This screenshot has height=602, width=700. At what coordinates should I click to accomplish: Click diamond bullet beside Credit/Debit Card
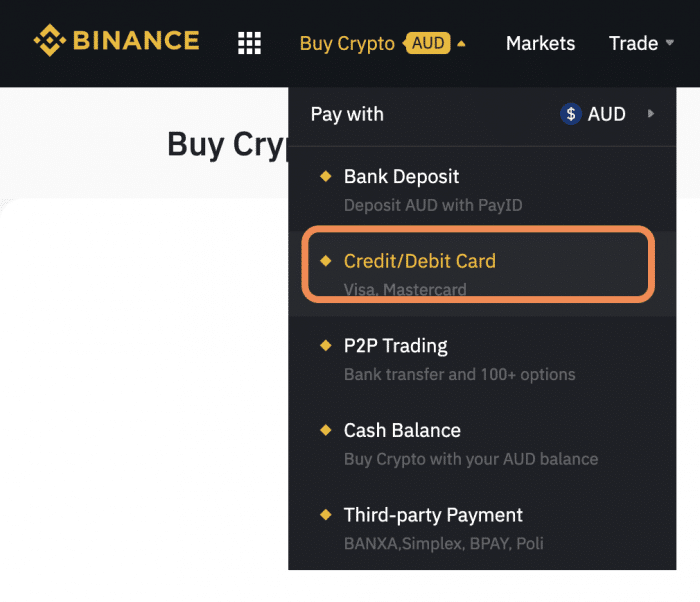(326, 260)
